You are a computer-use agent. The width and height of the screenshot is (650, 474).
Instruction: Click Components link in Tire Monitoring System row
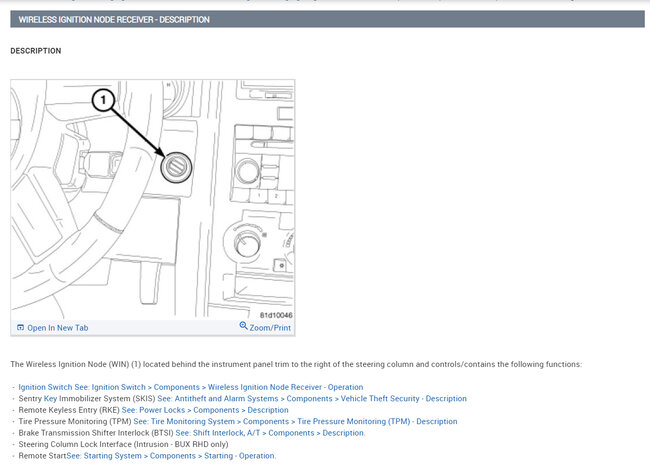266,421
